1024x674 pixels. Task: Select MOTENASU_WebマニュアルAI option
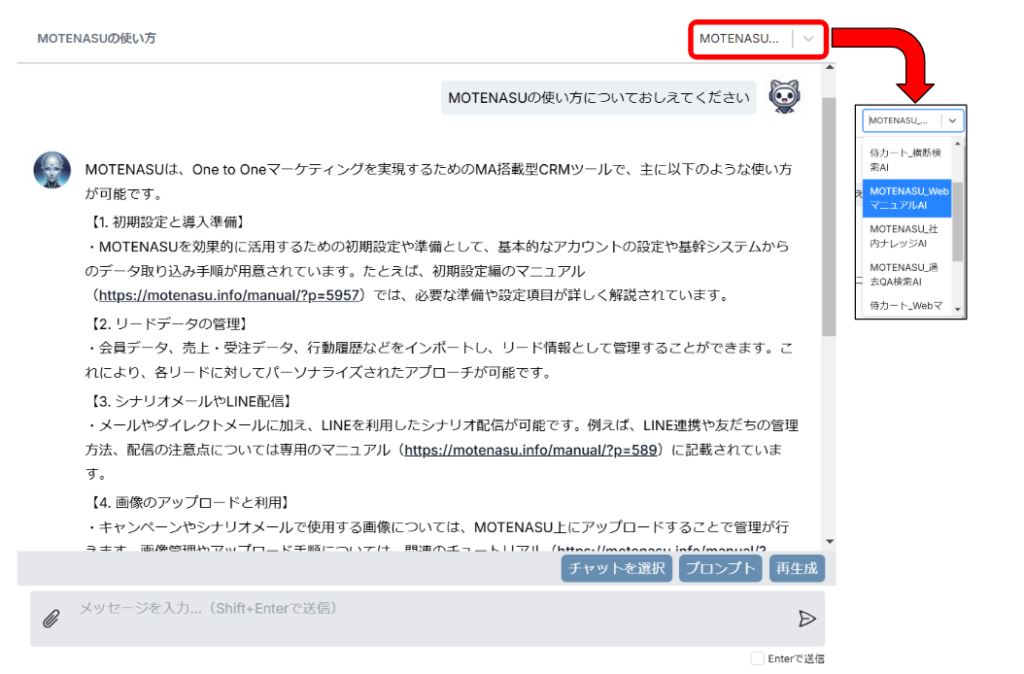pos(907,198)
